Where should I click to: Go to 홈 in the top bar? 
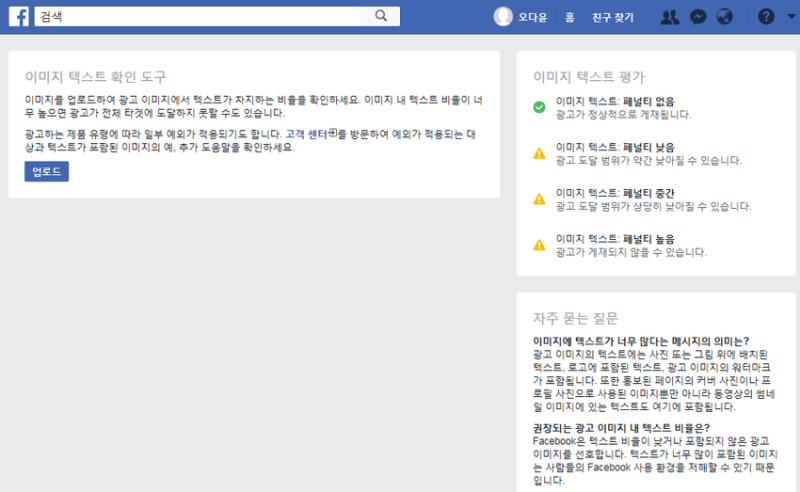click(569, 17)
